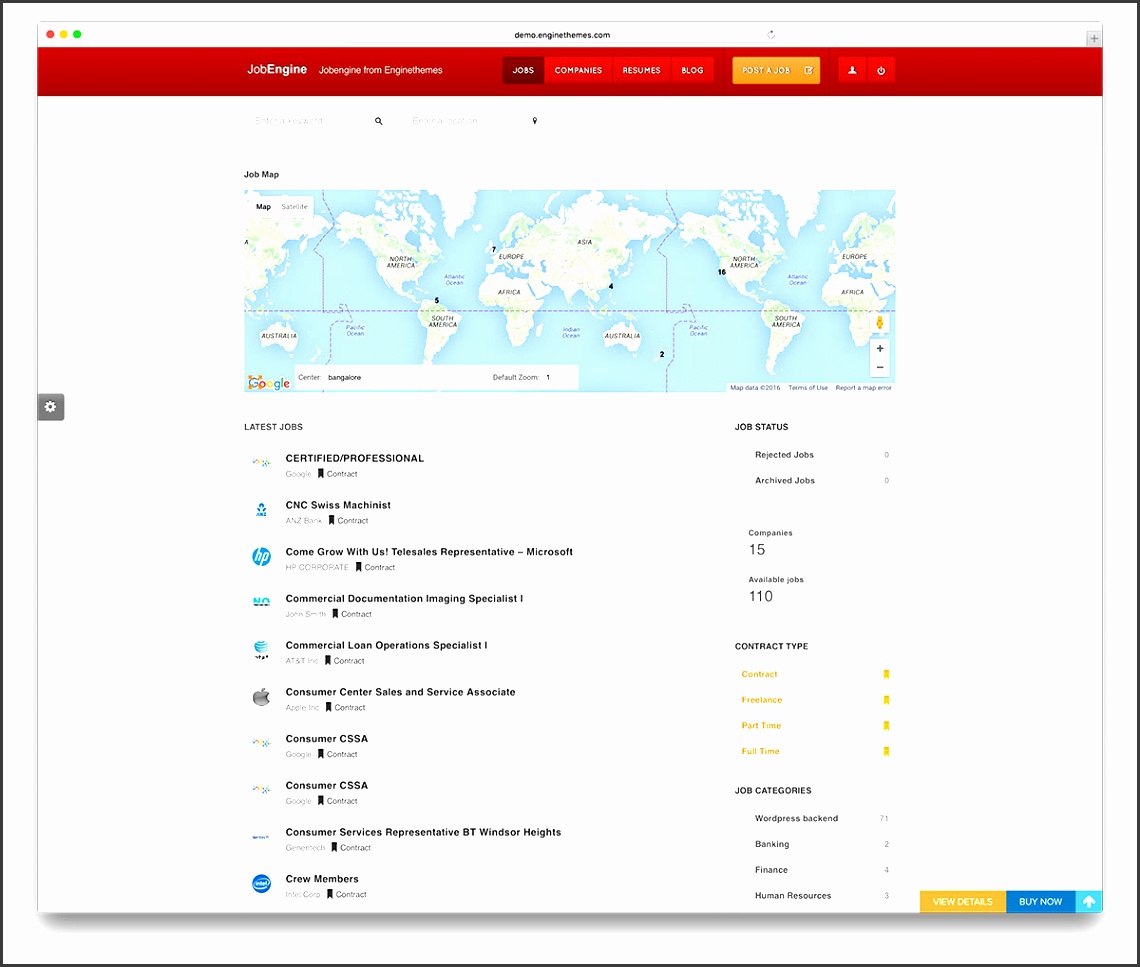Click the power logout icon

coord(881,71)
